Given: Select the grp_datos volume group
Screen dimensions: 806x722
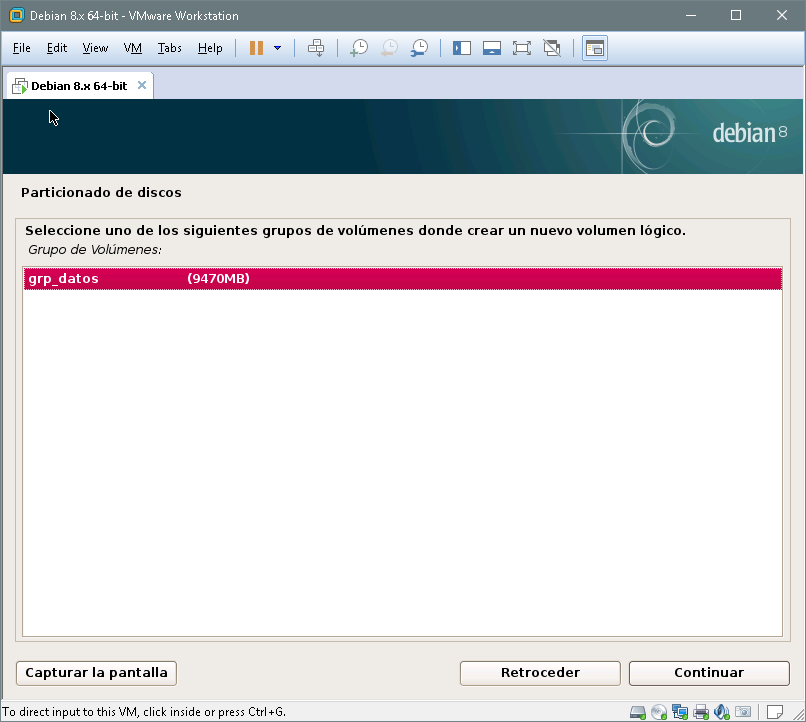Looking at the screenshot, I should coord(402,279).
